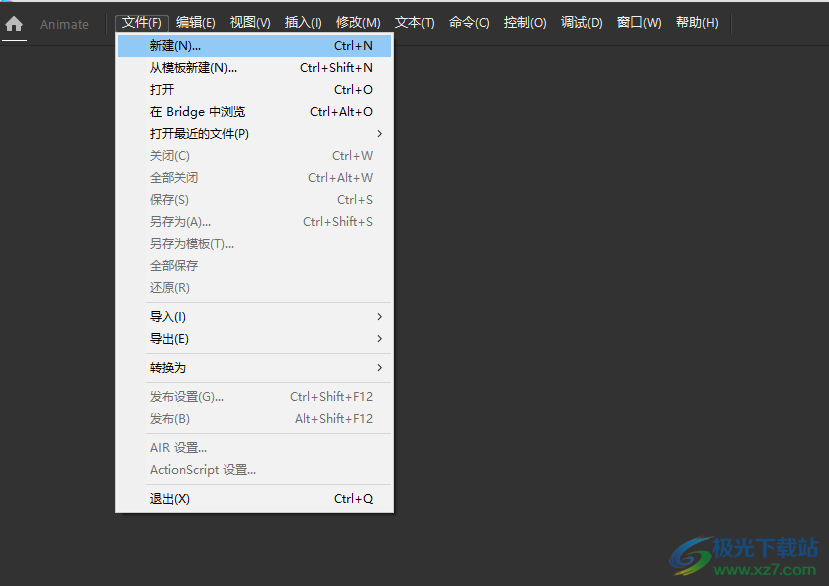The width and height of the screenshot is (829, 586).
Task: Click the 另存为模板(T)... entry
Action: coord(254,244)
